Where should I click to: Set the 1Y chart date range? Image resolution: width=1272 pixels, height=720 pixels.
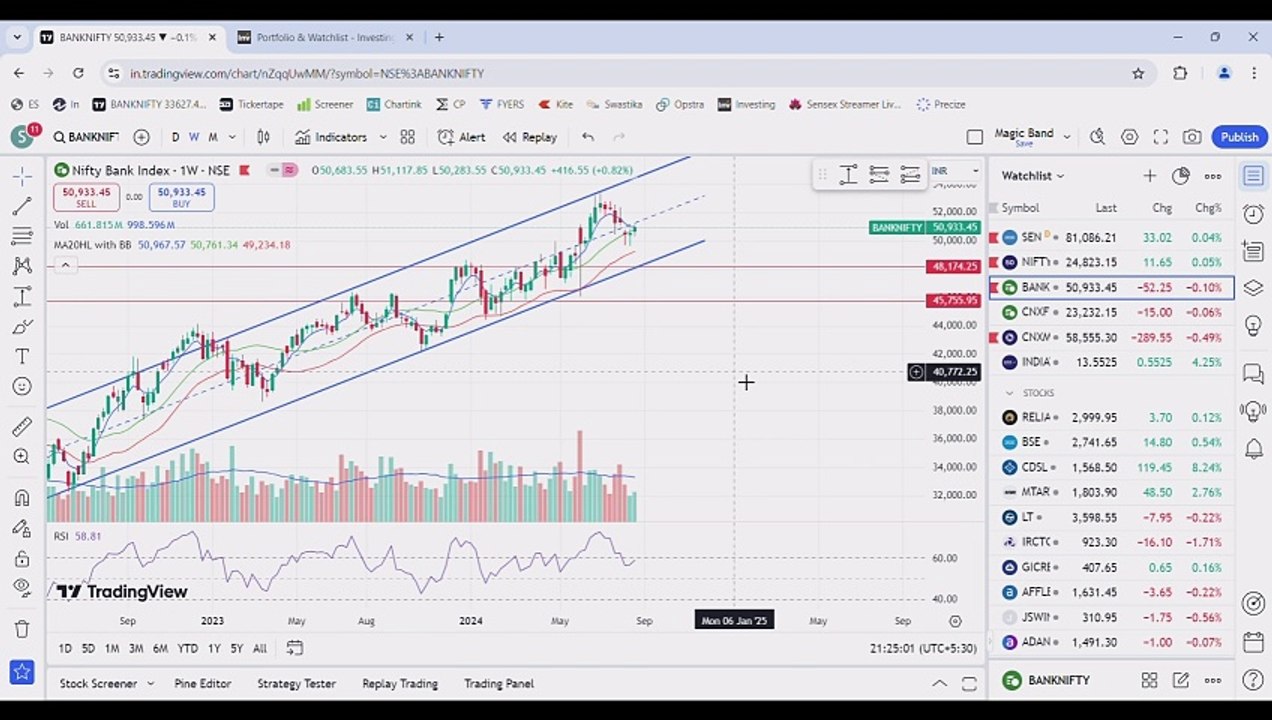click(214, 649)
